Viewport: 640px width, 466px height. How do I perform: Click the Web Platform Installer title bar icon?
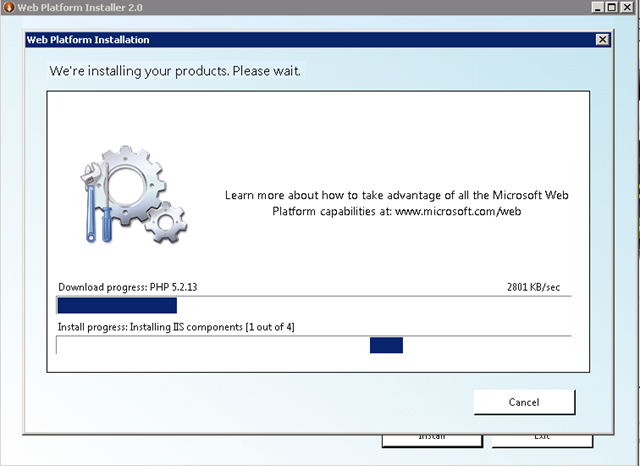pos(8,7)
